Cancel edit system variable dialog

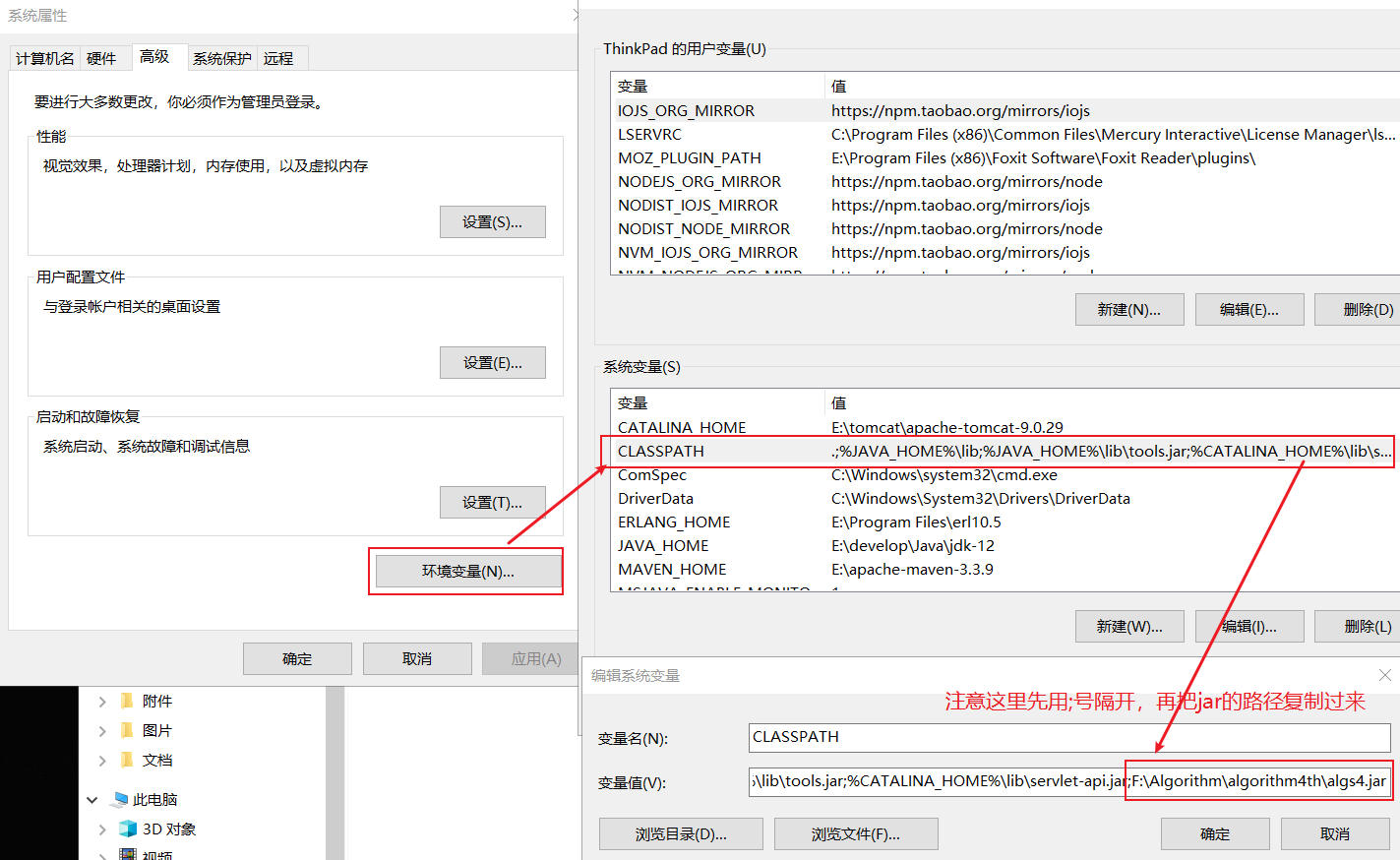tap(1335, 833)
